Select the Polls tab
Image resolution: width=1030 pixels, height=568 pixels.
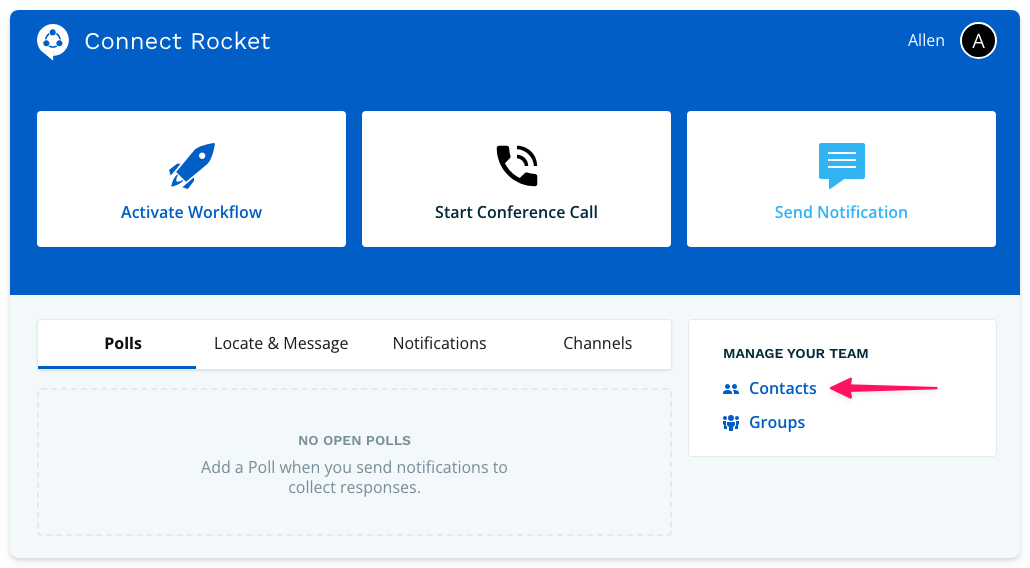pos(117,343)
